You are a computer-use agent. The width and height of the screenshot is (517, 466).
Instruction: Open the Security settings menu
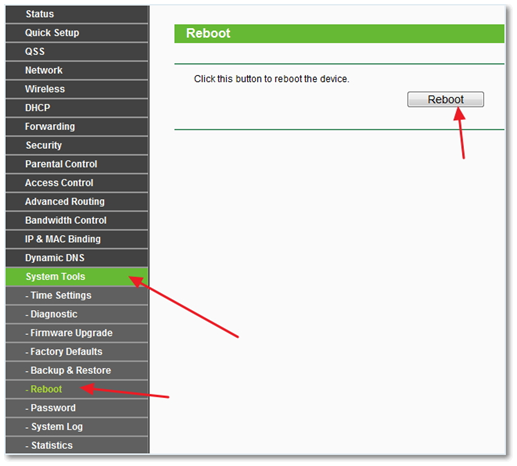tap(77, 145)
